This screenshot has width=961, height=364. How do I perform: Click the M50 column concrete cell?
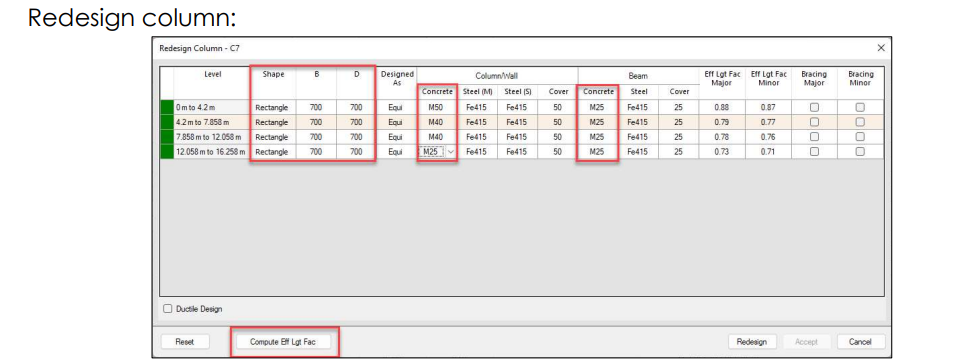click(x=436, y=107)
